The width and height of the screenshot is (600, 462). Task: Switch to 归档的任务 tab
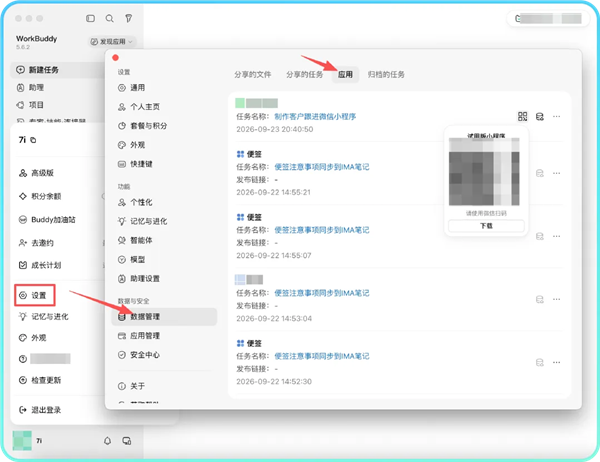(x=386, y=75)
